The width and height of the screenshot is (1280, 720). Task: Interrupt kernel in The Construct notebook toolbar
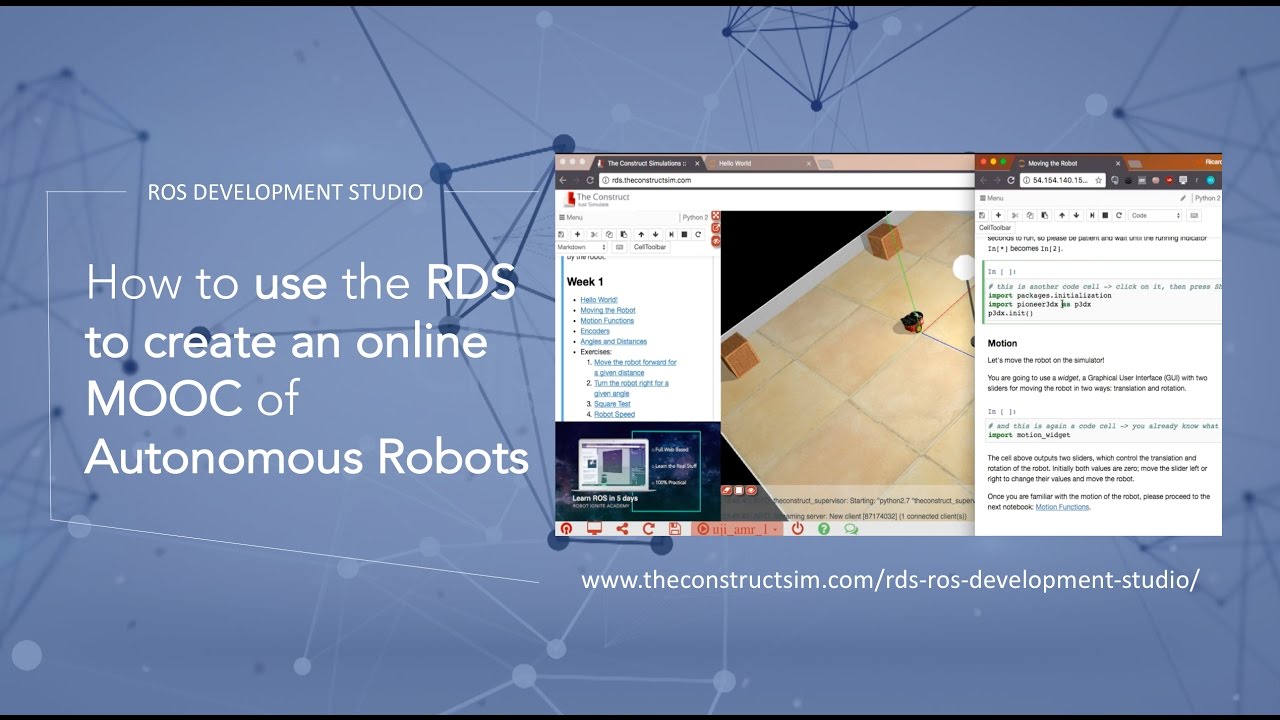pos(684,234)
